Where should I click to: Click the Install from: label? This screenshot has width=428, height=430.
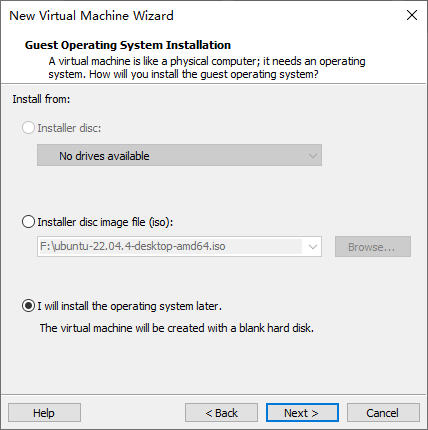[41, 99]
